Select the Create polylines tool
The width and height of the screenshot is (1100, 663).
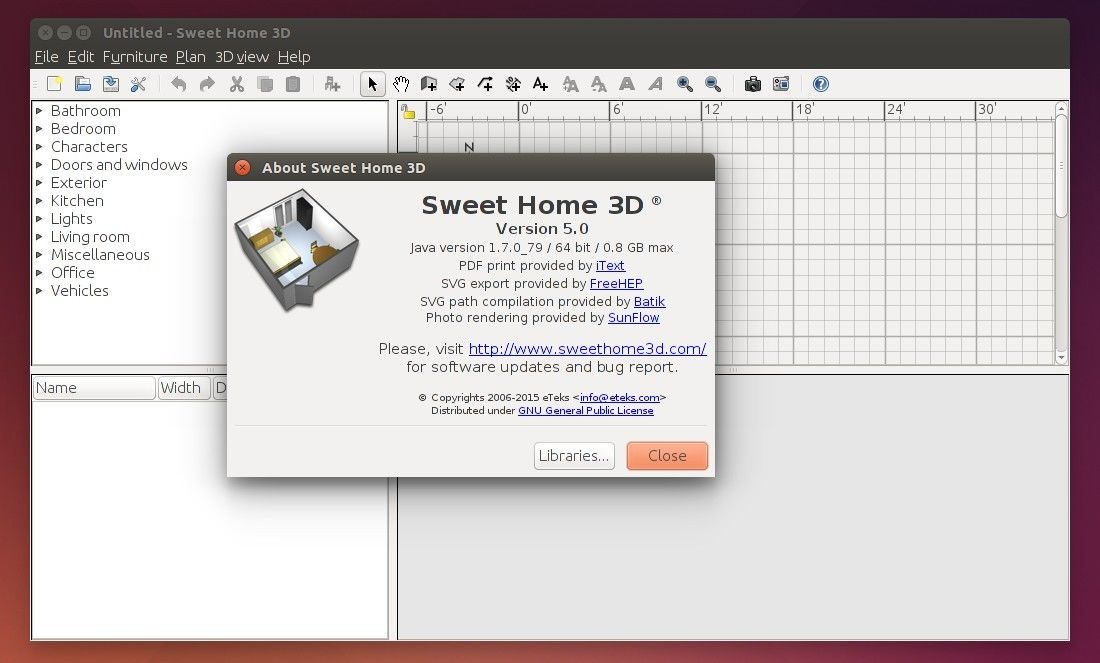coord(485,84)
